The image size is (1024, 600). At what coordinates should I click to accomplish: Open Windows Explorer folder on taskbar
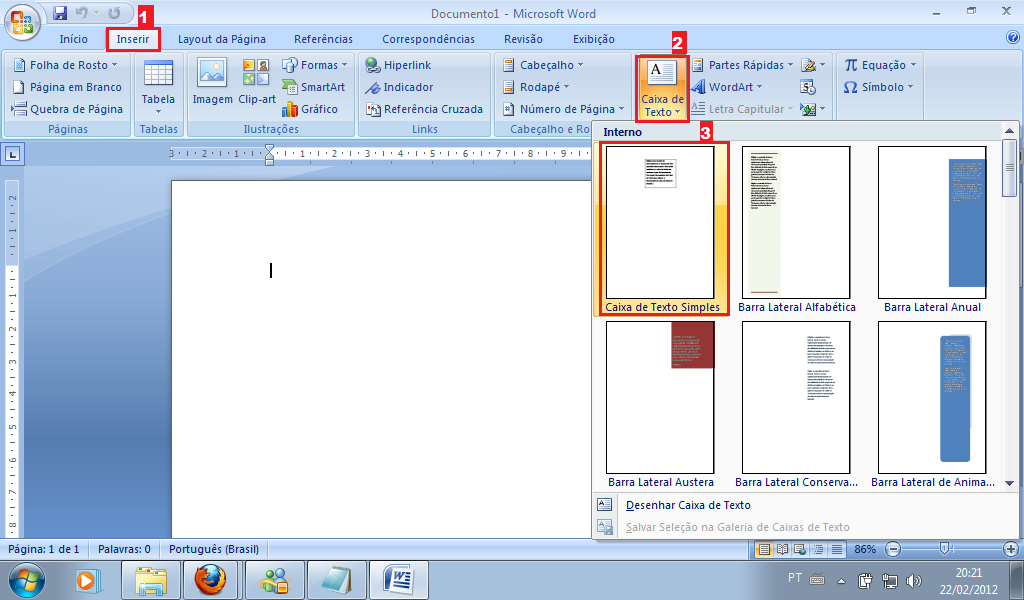tap(151, 580)
